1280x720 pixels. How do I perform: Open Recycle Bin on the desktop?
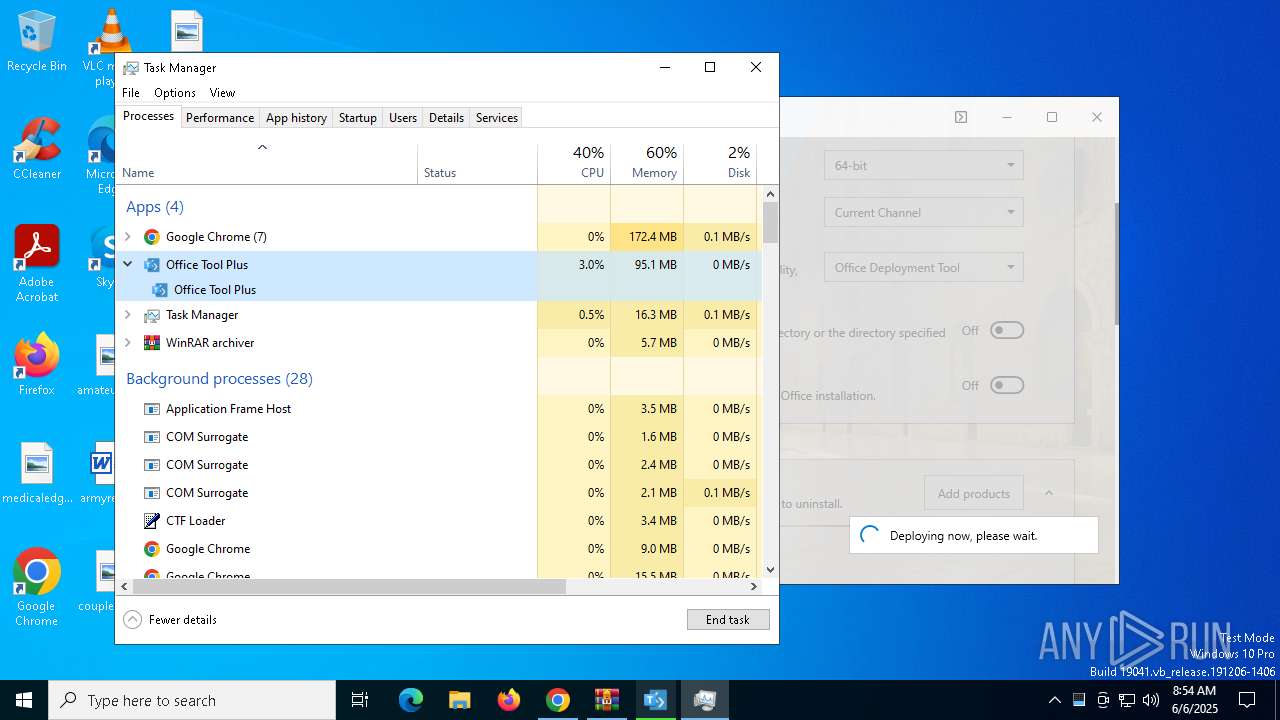click(37, 42)
